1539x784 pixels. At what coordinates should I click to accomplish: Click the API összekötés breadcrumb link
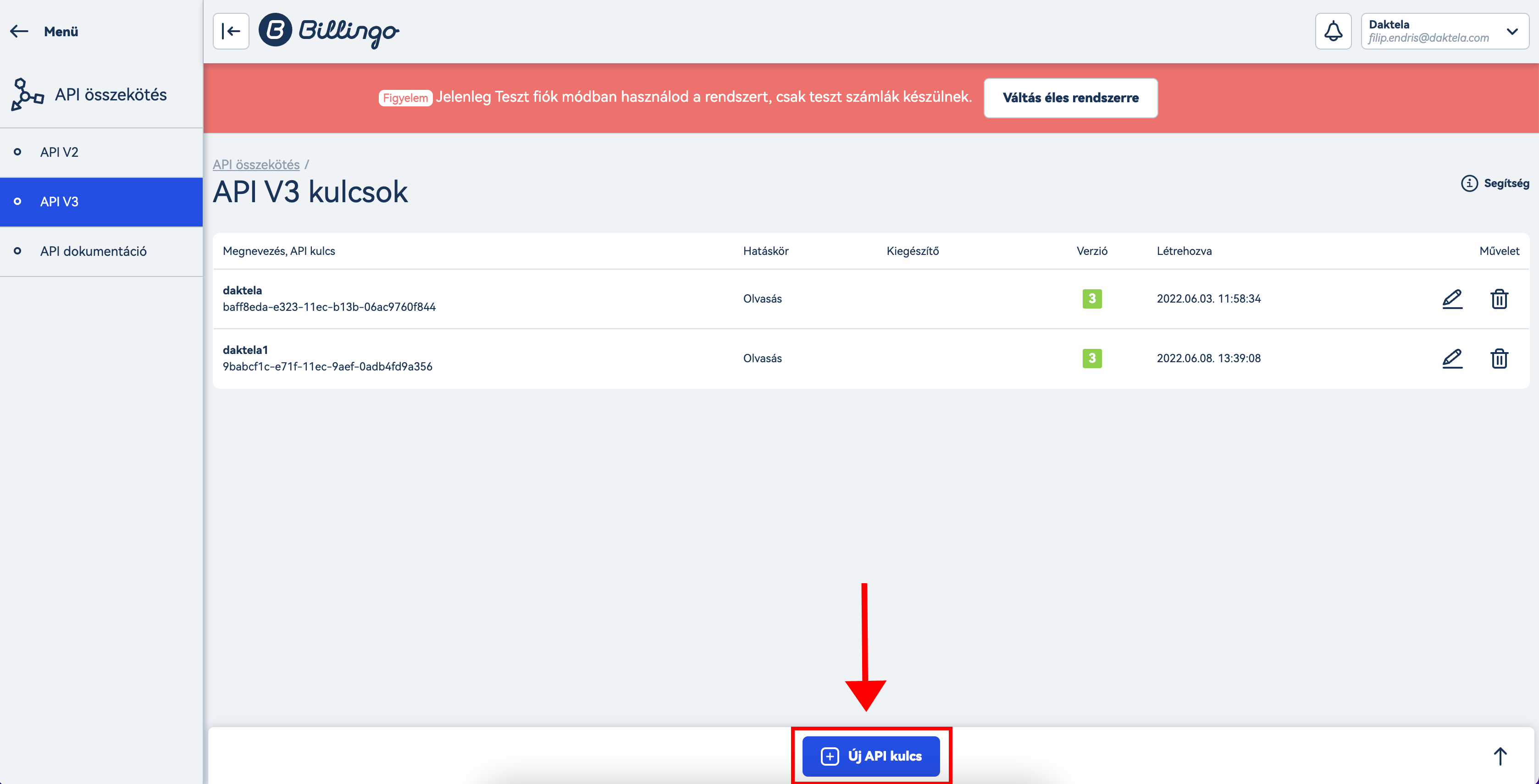coord(256,164)
